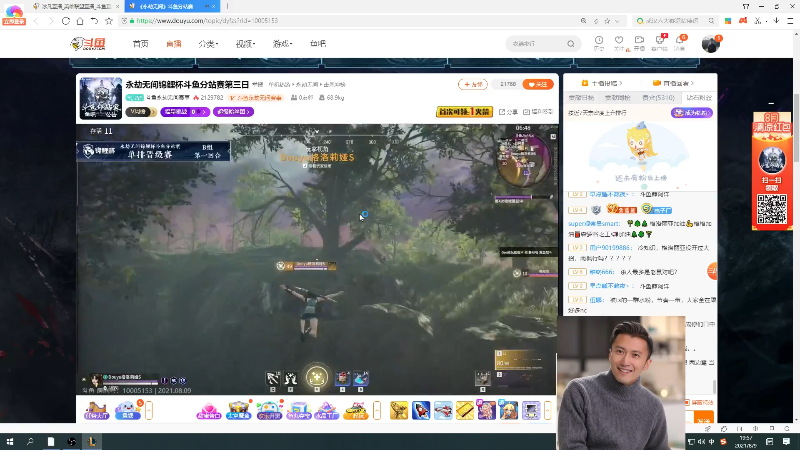This screenshot has width=800, height=450.
Task: Bookmark page with toolbar star icon
Action: click(x=109, y=21)
